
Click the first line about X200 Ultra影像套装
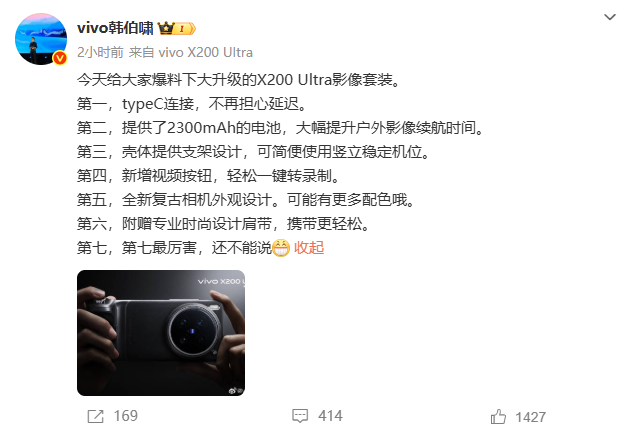(x=239, y=80)
